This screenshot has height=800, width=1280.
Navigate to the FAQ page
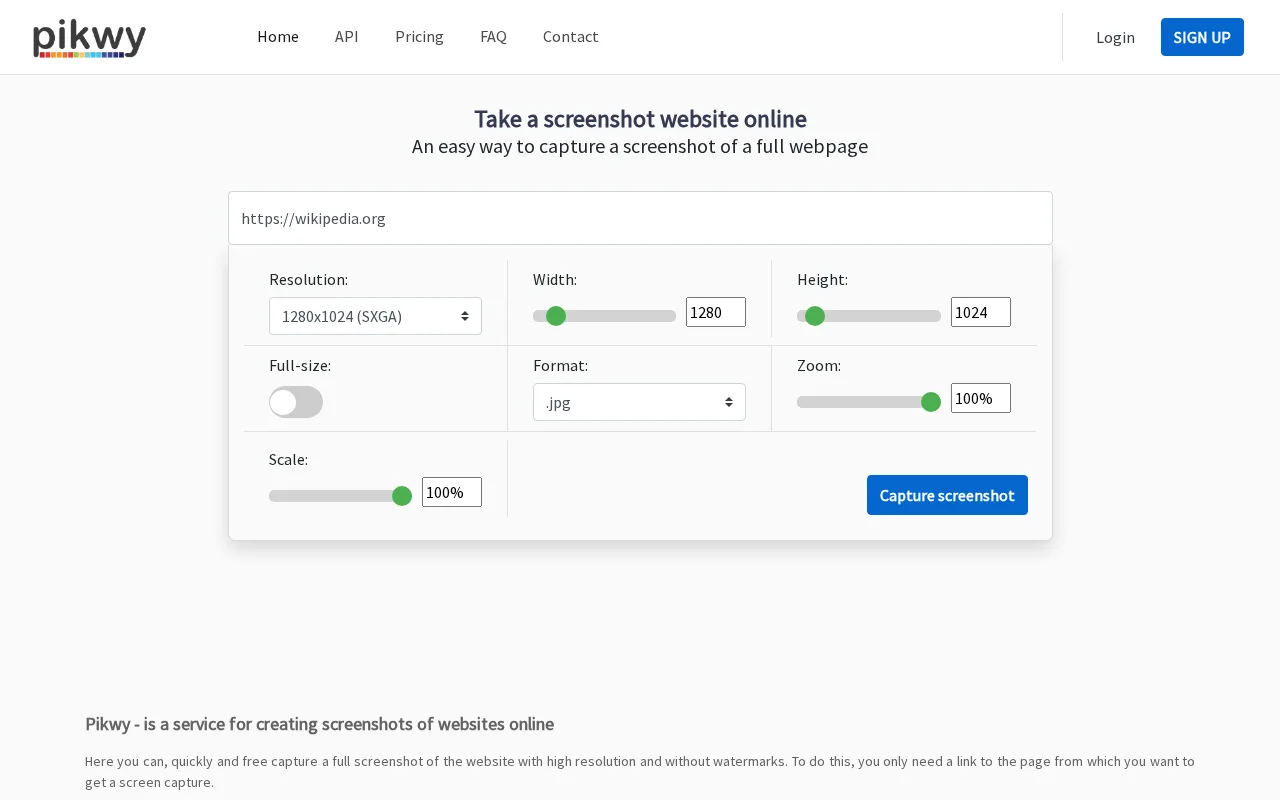pos(493,37)
